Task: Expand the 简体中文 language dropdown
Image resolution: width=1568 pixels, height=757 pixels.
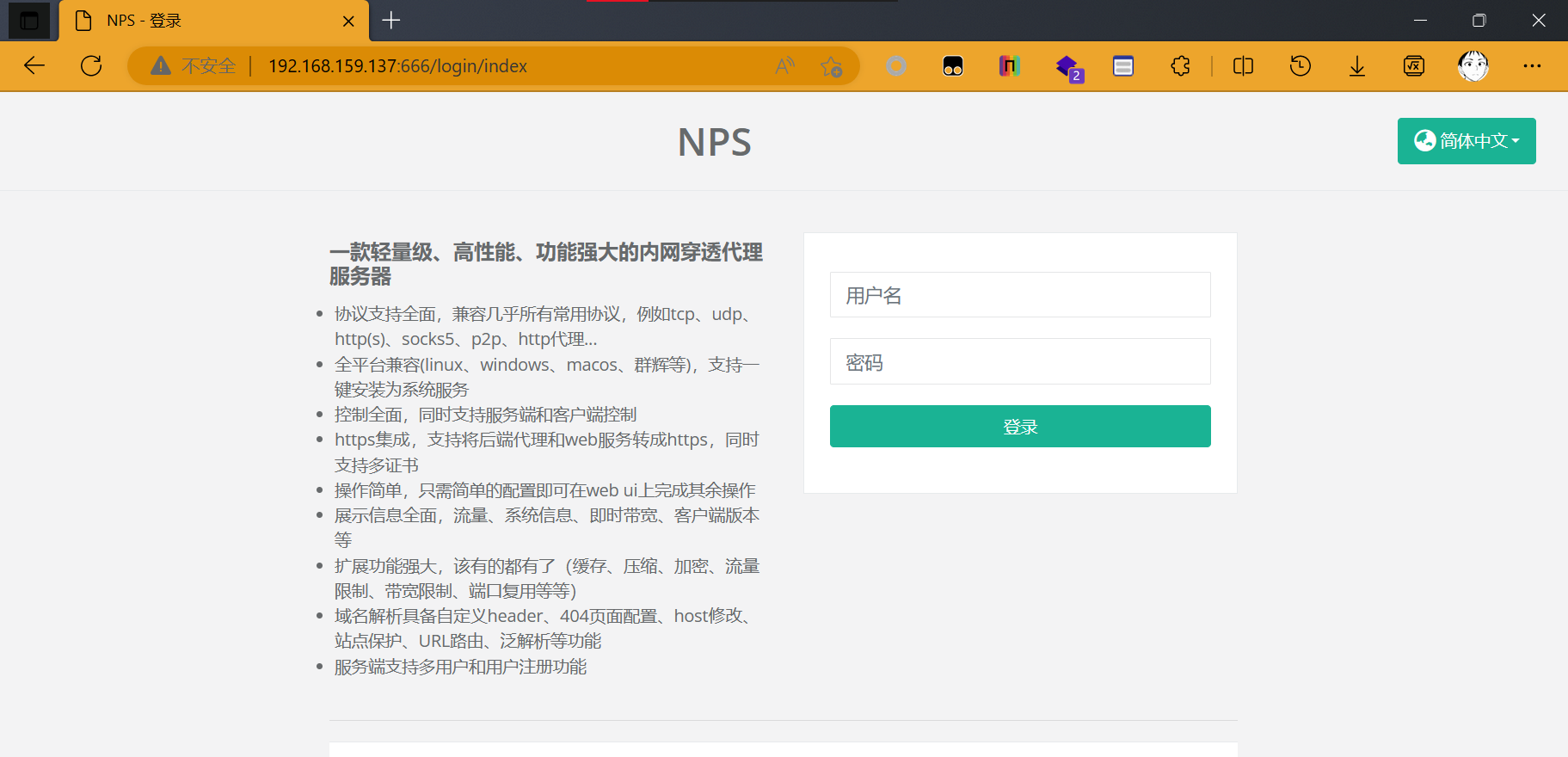Action: click(1467, 141)
